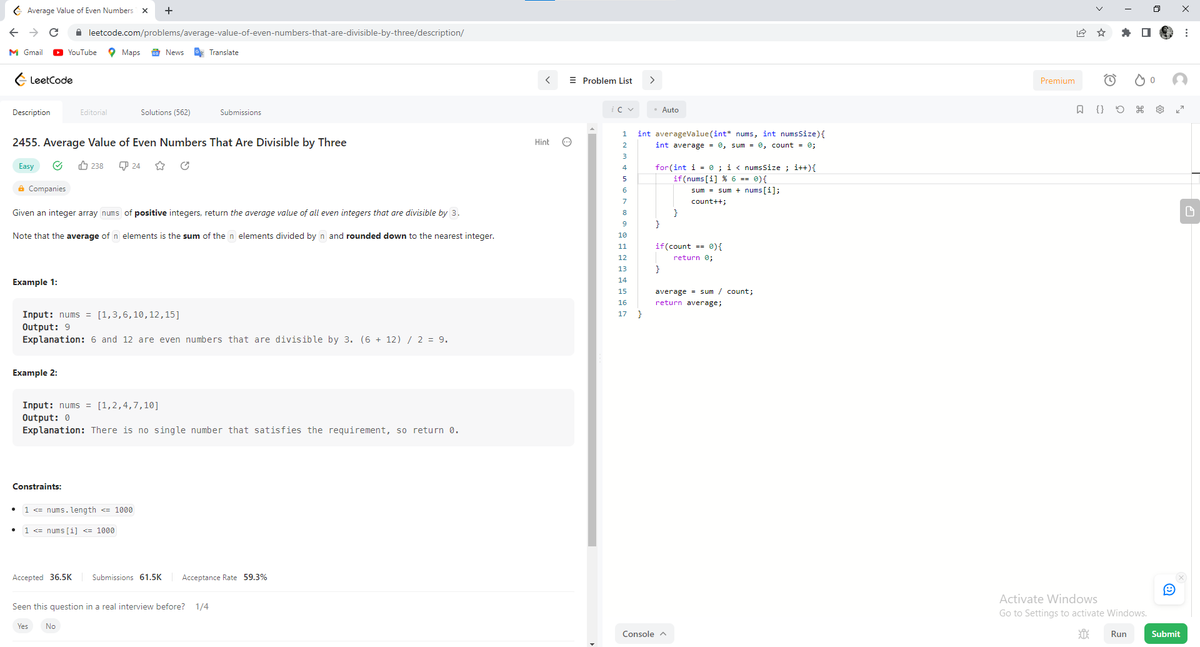
Task: Go back in browser
Action: click(x=15, y=32)
